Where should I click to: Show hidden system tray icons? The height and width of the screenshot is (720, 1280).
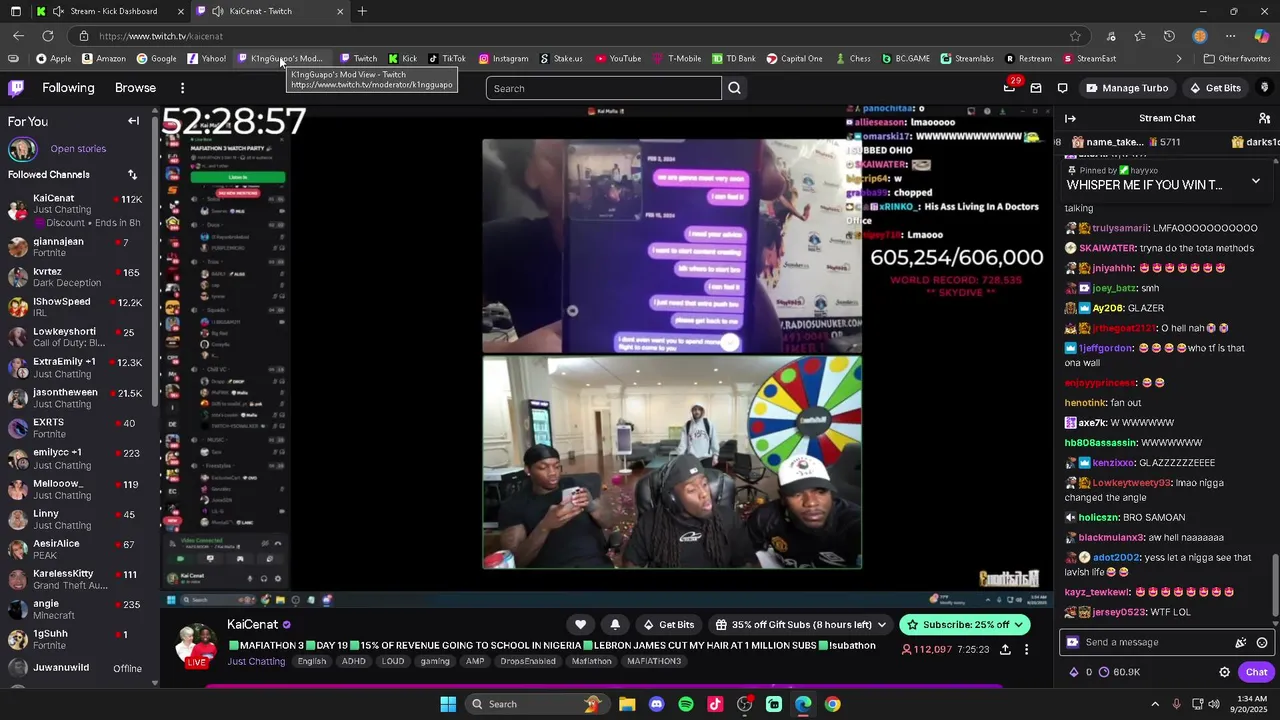1155,704
